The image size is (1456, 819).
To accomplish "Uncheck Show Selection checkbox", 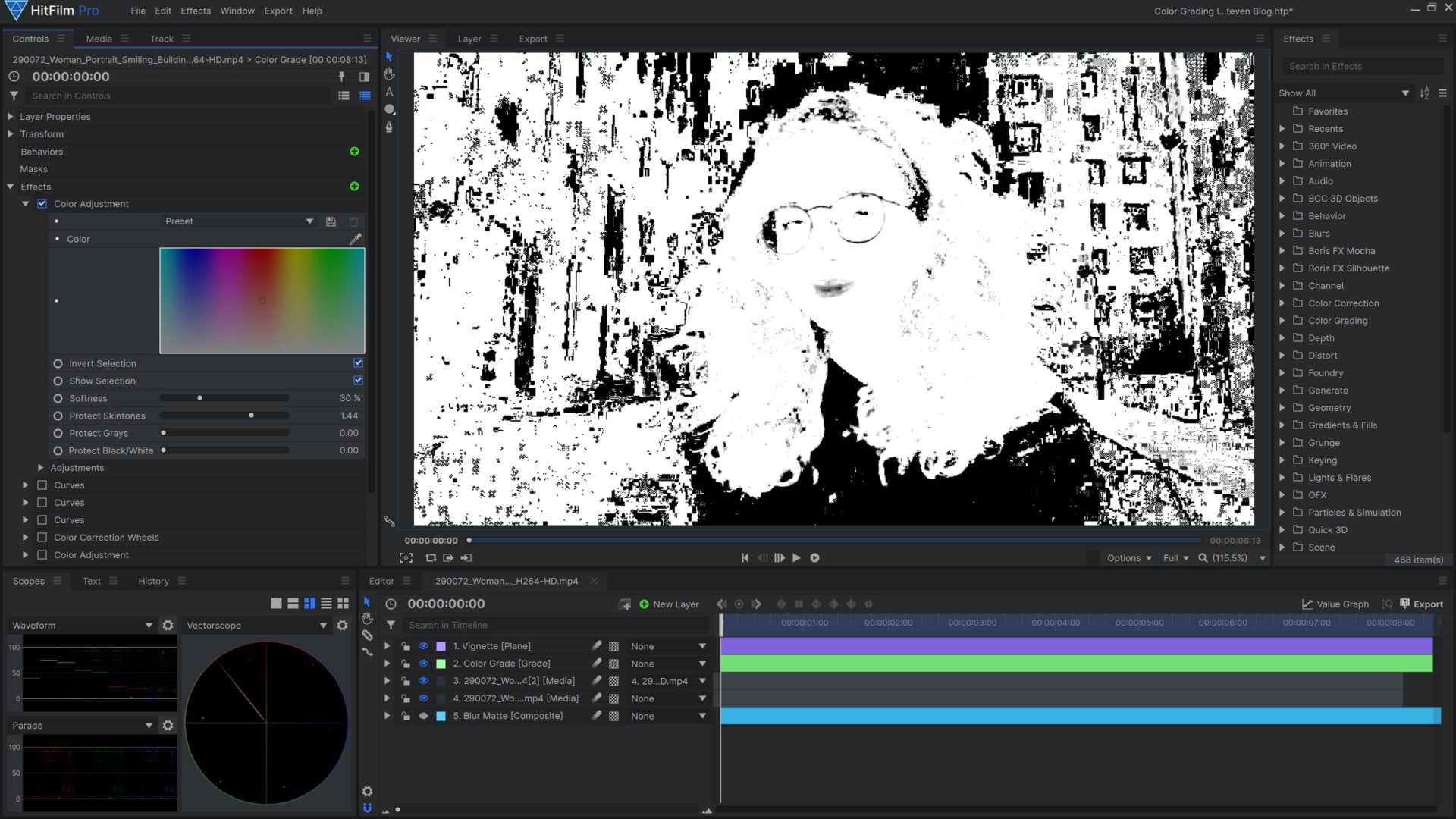I will [358, 381].
